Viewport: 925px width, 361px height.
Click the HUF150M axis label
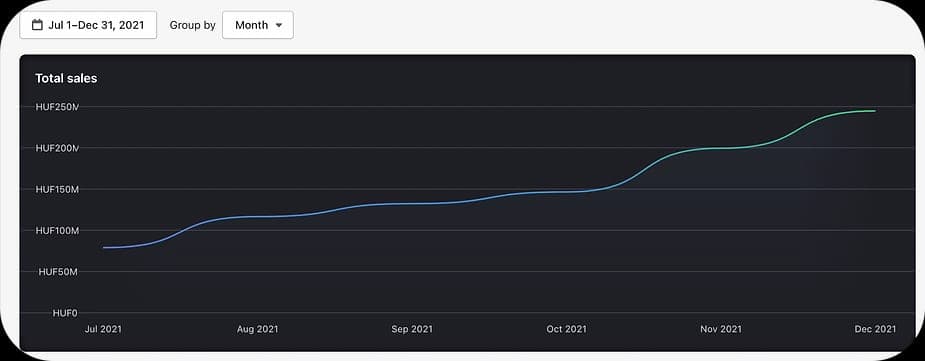pos(57,189)
